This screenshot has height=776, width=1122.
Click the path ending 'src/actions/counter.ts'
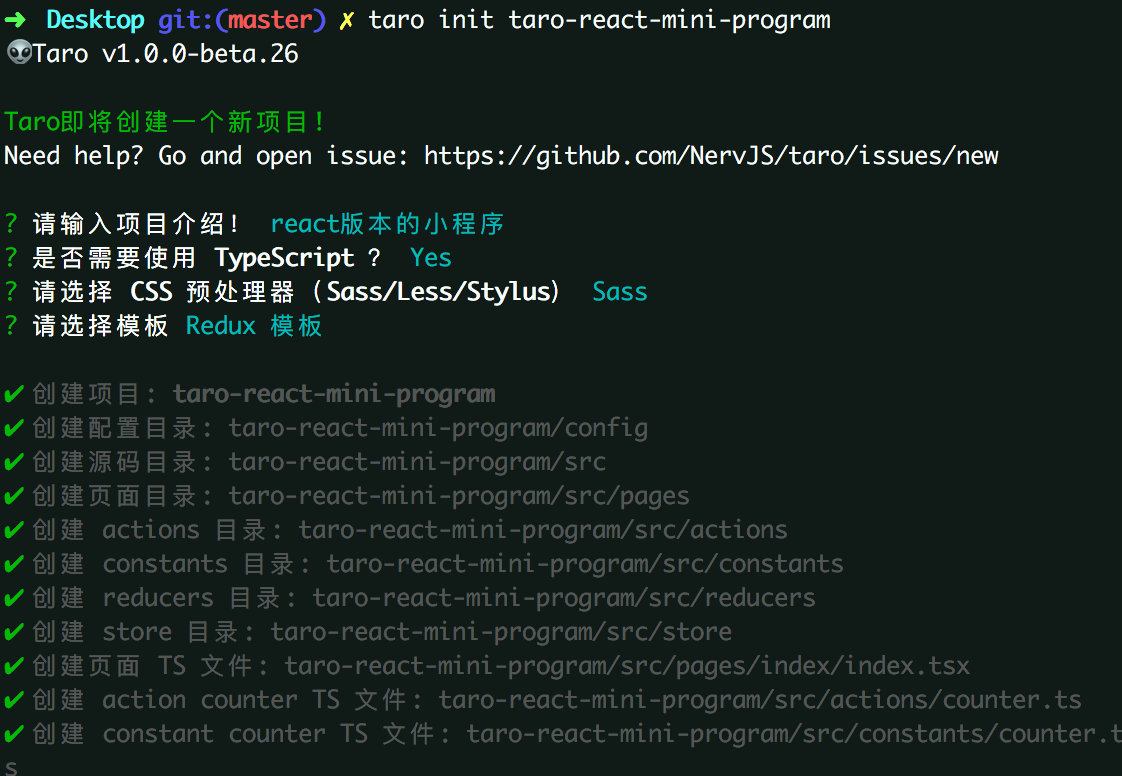click(760, 700)
